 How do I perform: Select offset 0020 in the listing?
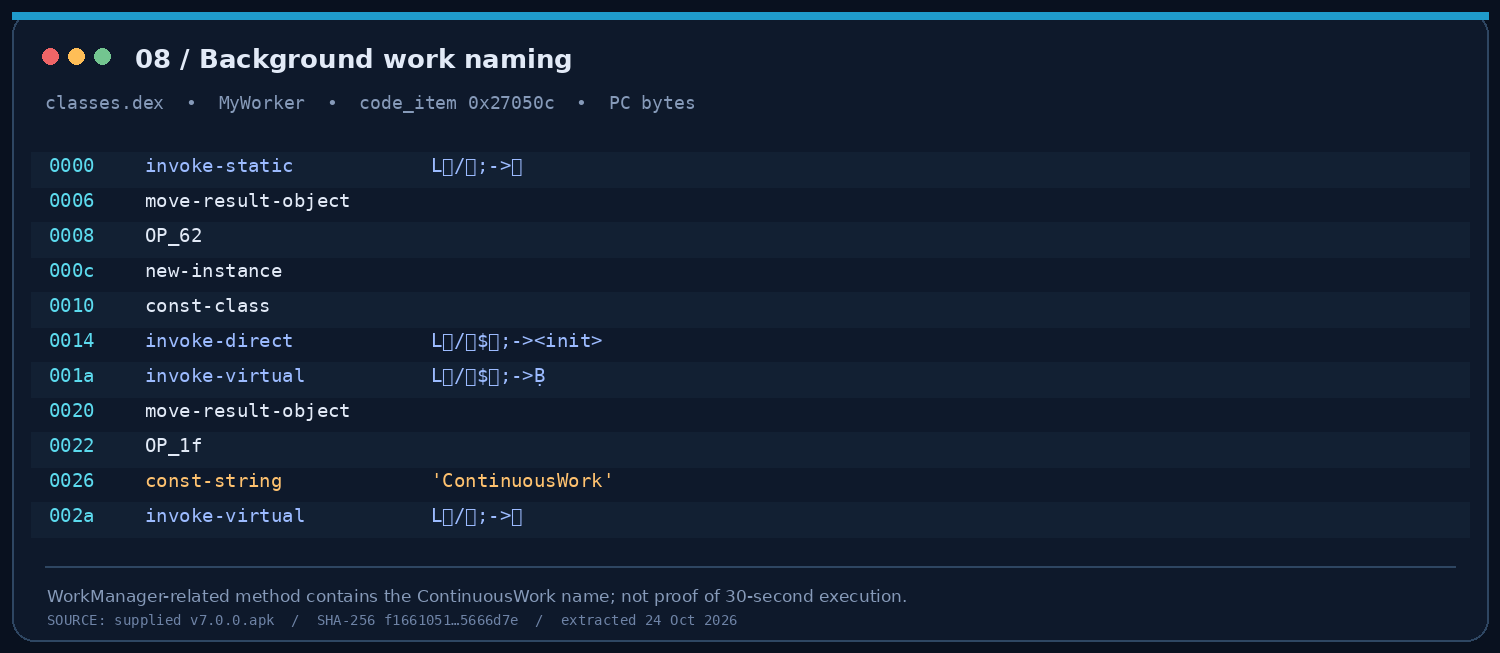click(x=72, y=411)
